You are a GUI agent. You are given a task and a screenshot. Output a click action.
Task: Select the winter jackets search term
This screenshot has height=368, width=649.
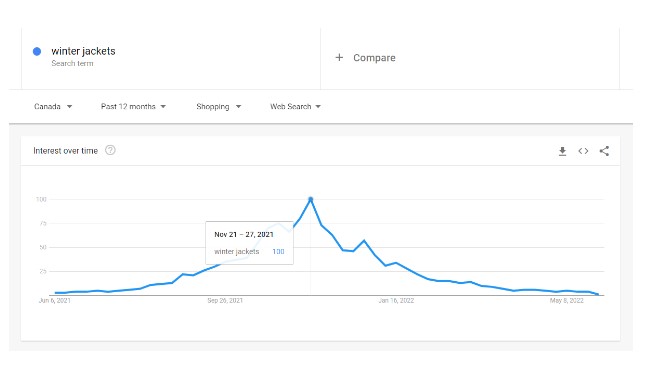click(x=83, y=51)
